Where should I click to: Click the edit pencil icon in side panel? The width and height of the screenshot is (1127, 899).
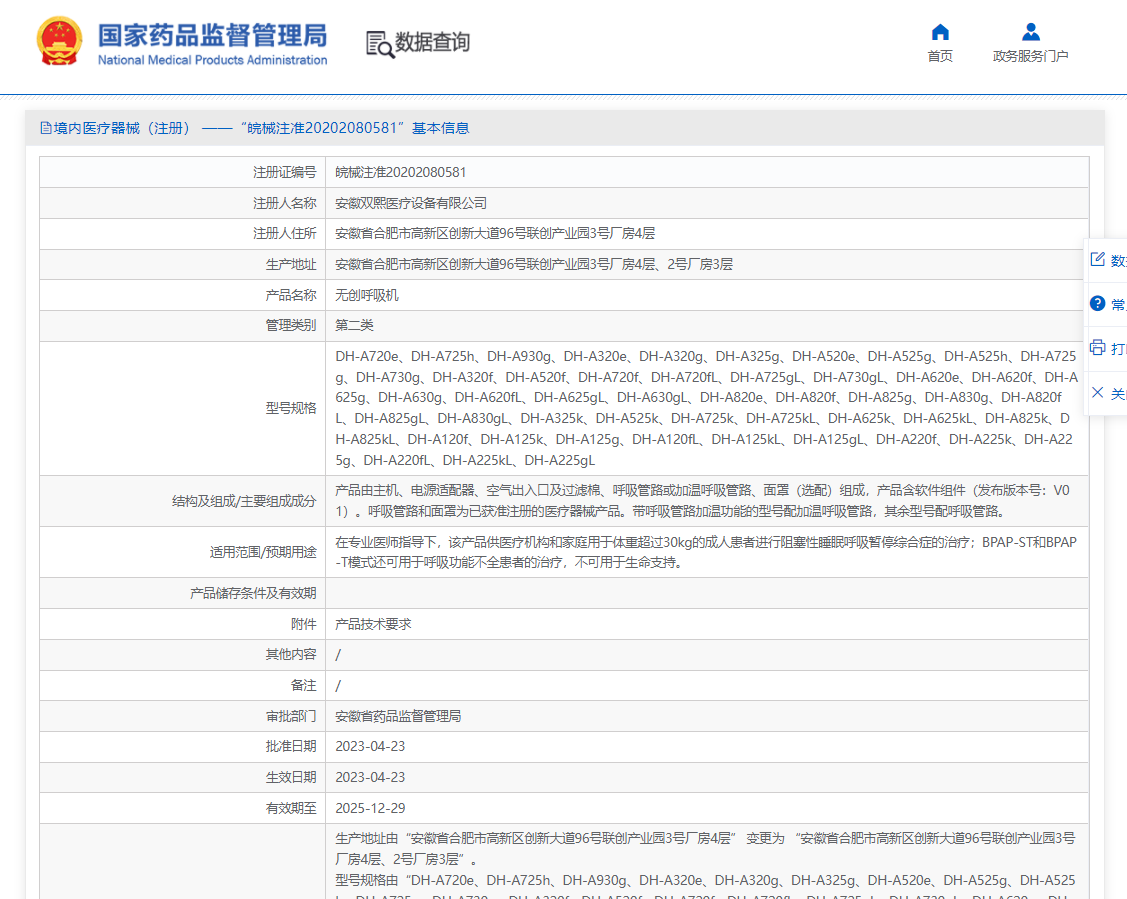[1098, 259]
